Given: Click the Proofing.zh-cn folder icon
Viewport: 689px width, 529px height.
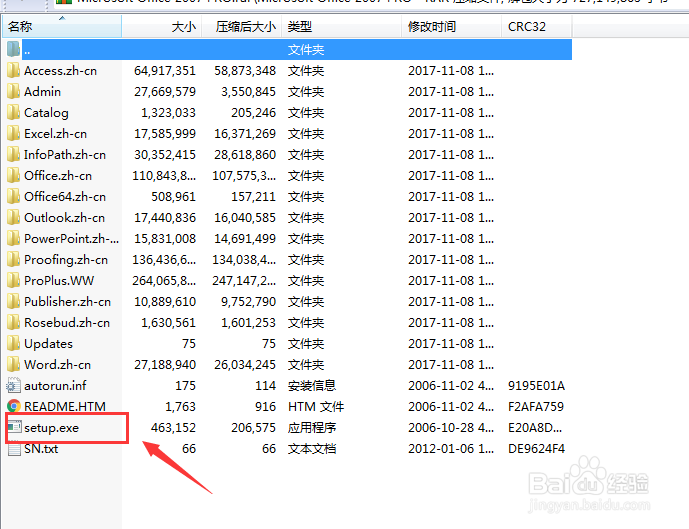Looking at the screenshot, I should (14, 260).
